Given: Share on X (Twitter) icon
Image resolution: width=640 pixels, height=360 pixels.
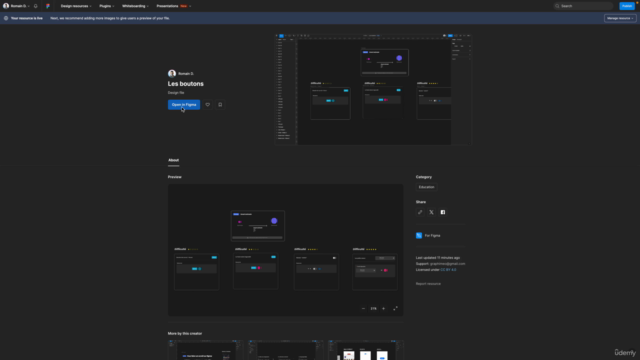Looking at the screenshot, I should tap(431, 212).
